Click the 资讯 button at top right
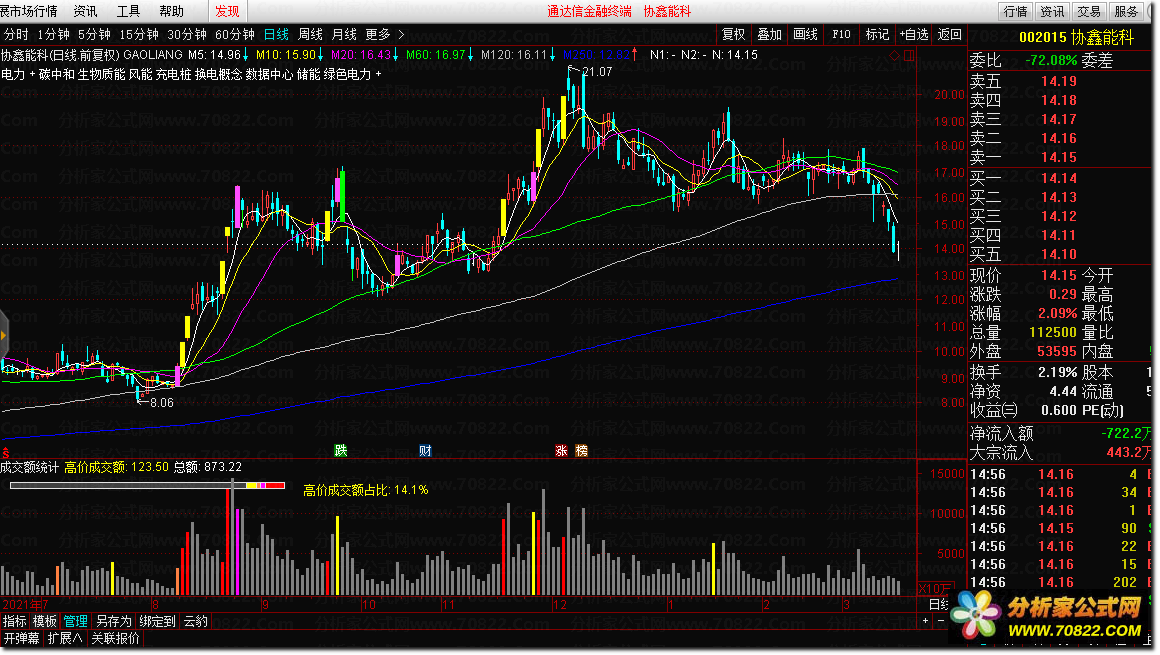 pyautogui.click(x=1052, y=11)
